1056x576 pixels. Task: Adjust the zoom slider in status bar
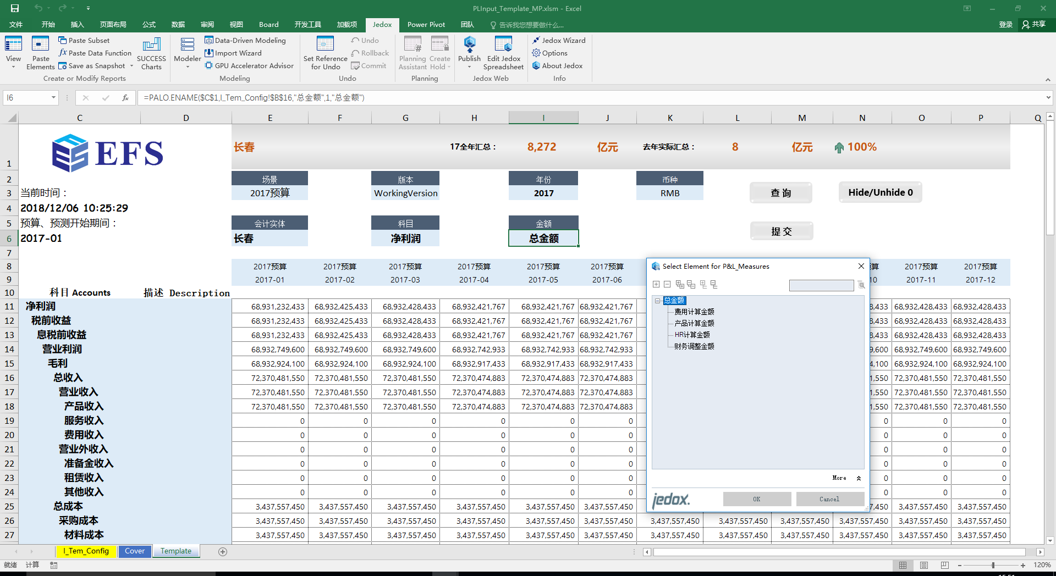pos(993,565)
